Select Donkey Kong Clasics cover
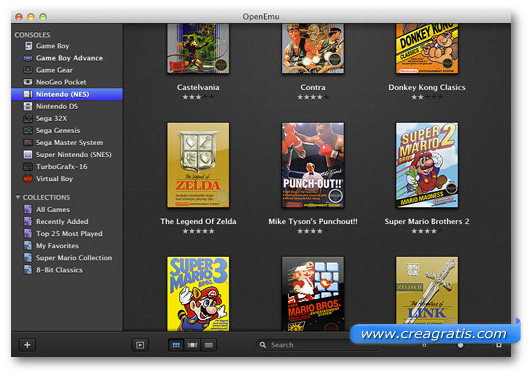This screenshot has width=530, height=376. 427,48
